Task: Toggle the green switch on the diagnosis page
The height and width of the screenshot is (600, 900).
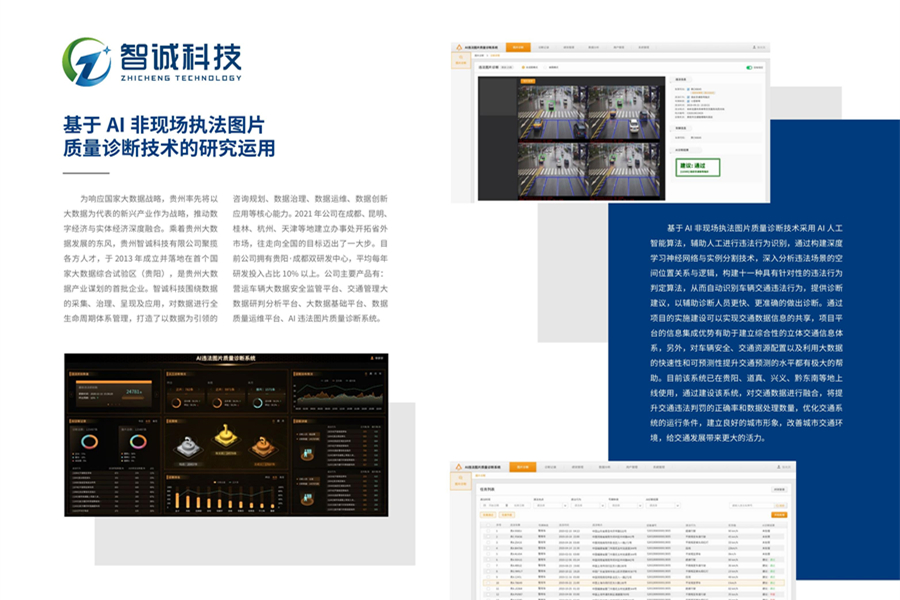Action: (748, 68)
